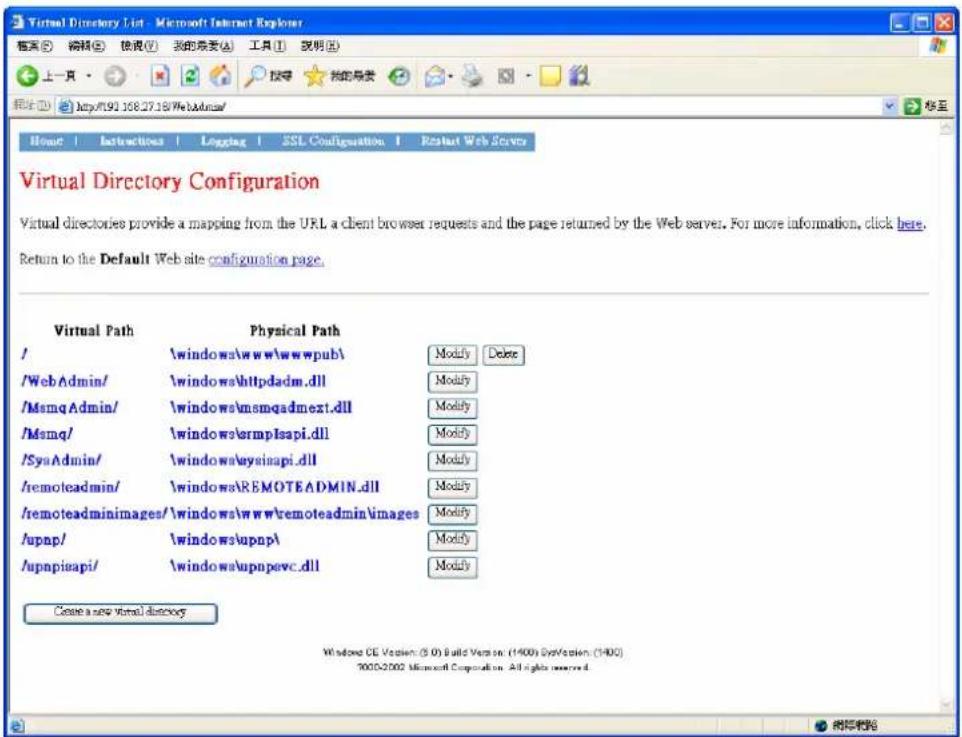Click Modify for /remoteadmin/ row

(452, 487)
